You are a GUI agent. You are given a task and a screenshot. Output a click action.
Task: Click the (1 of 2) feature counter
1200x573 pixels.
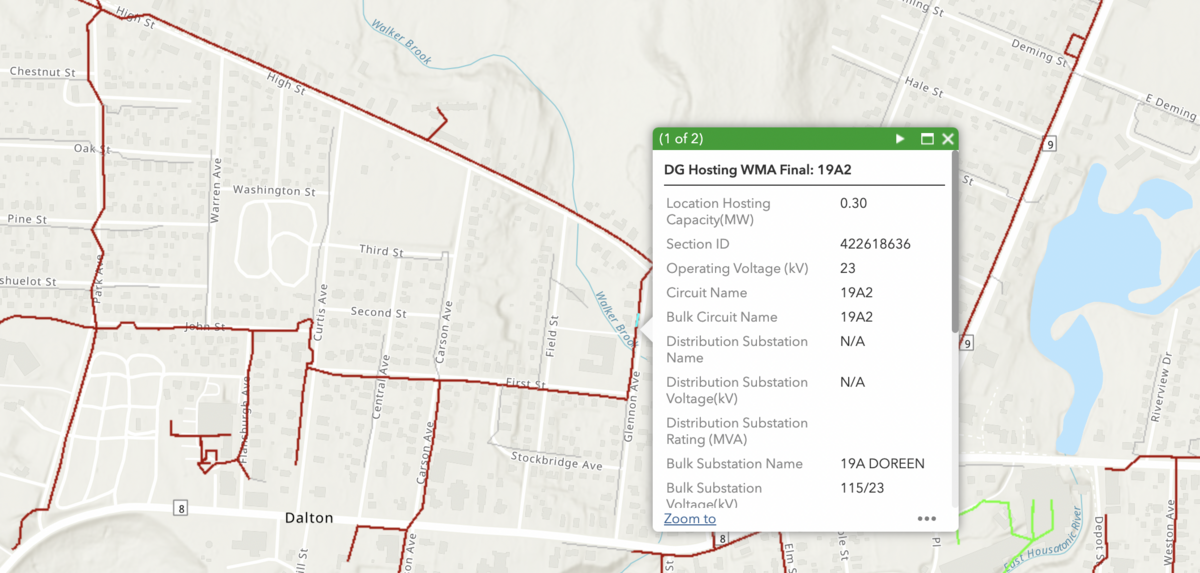click(681, 139)
